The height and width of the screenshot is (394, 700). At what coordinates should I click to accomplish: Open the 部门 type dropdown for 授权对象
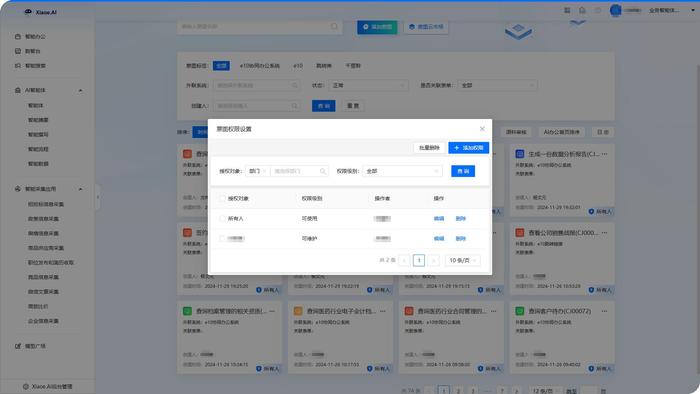click(258, 171)
